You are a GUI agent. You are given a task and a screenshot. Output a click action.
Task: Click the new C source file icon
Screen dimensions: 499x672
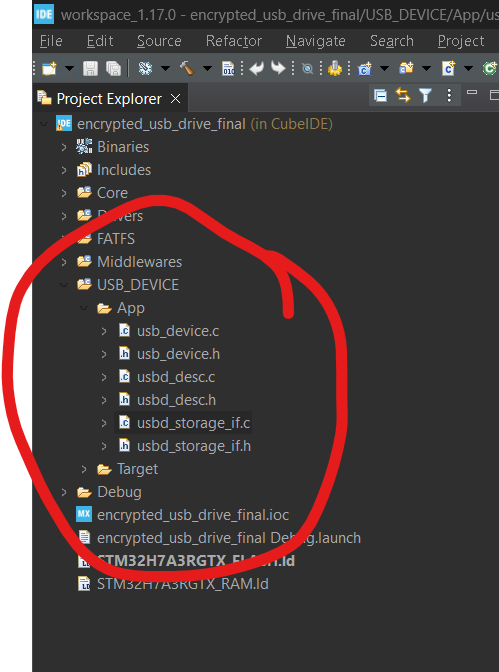448,68
